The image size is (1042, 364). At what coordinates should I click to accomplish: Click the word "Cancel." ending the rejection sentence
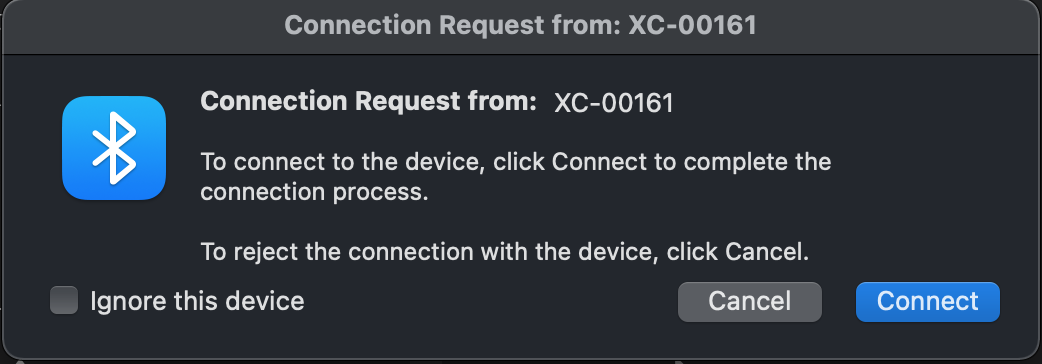coord(768,252)
